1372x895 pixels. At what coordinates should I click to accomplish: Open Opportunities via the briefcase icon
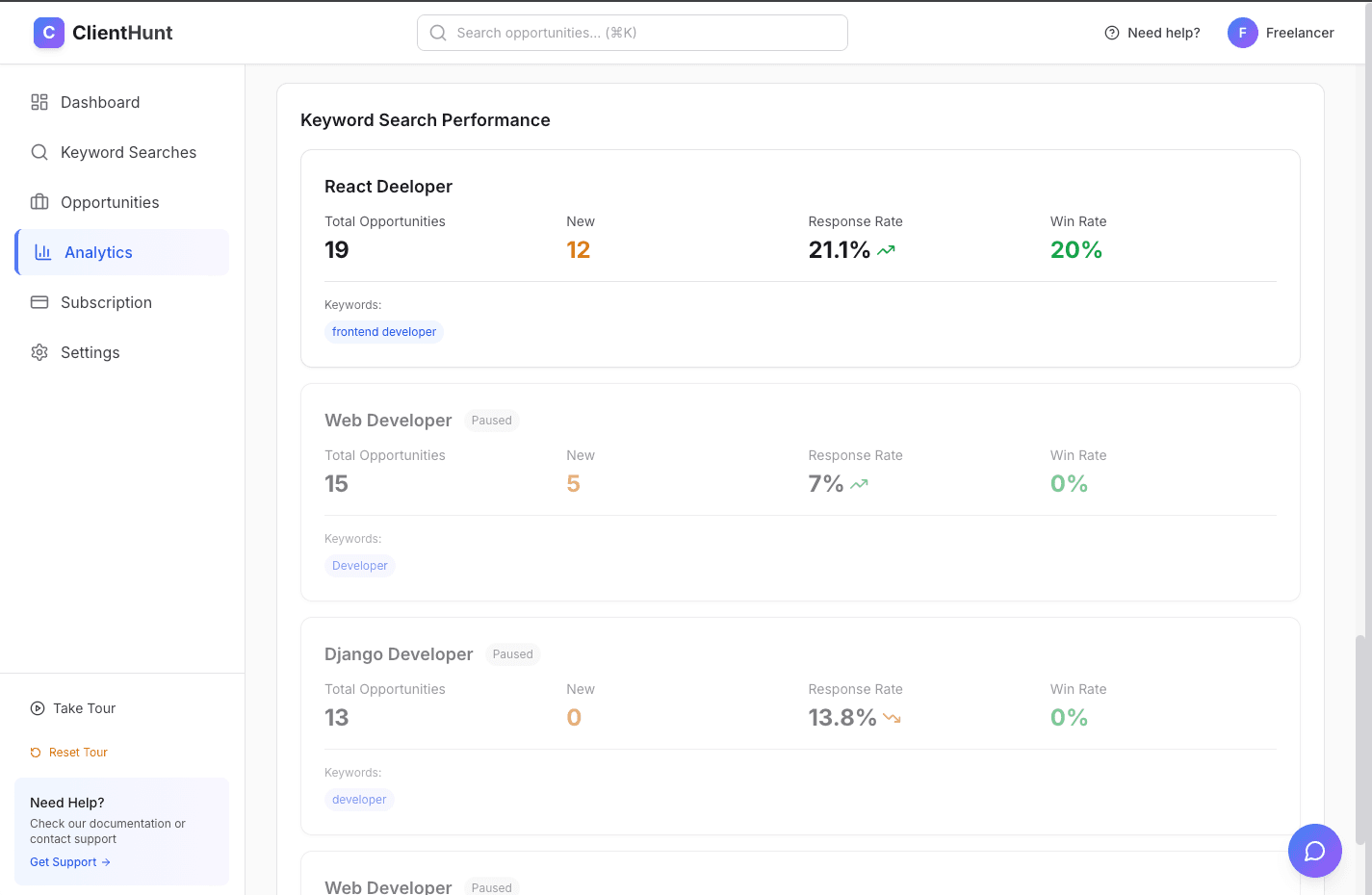[39, 202]
